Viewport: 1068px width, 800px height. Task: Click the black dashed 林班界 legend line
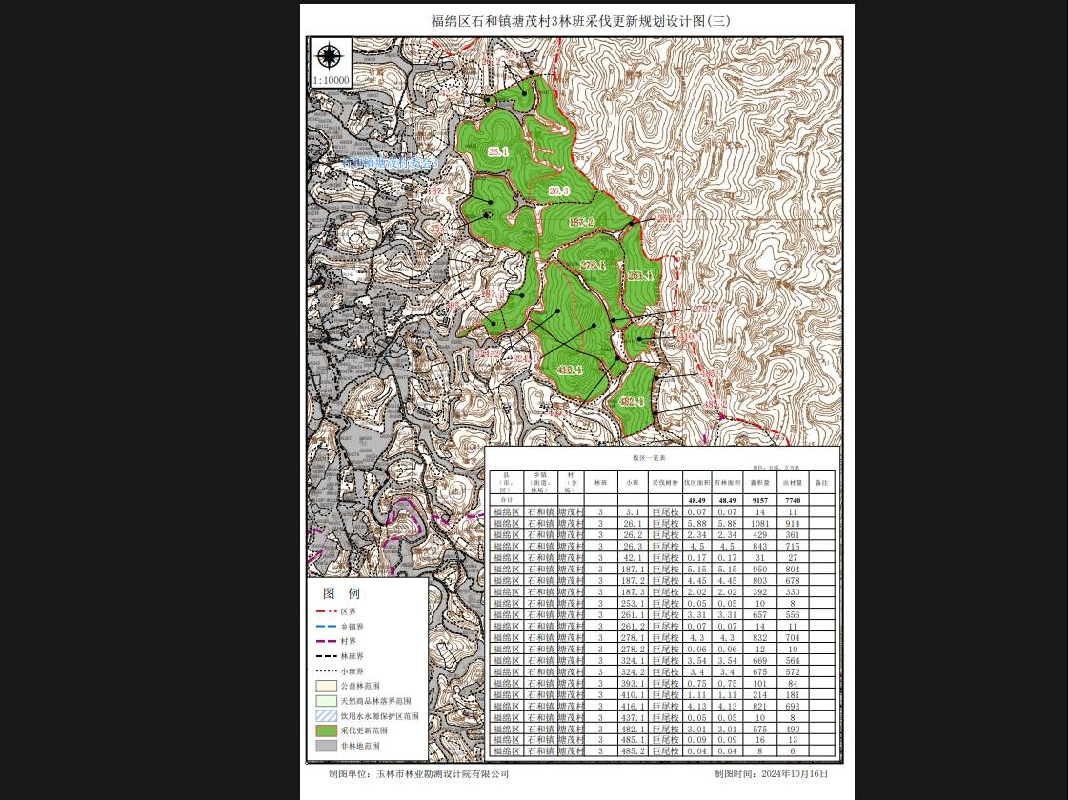point(326,656)
